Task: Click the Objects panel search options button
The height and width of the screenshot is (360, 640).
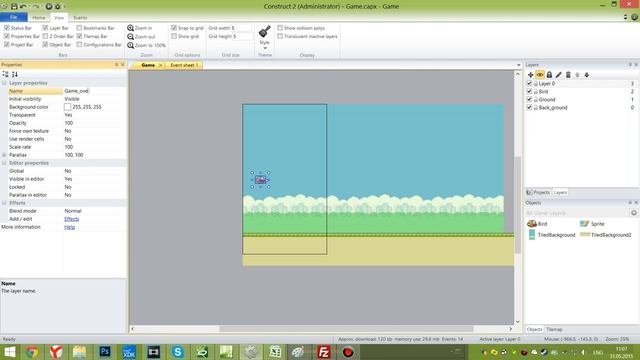Action: pos(634,213)
